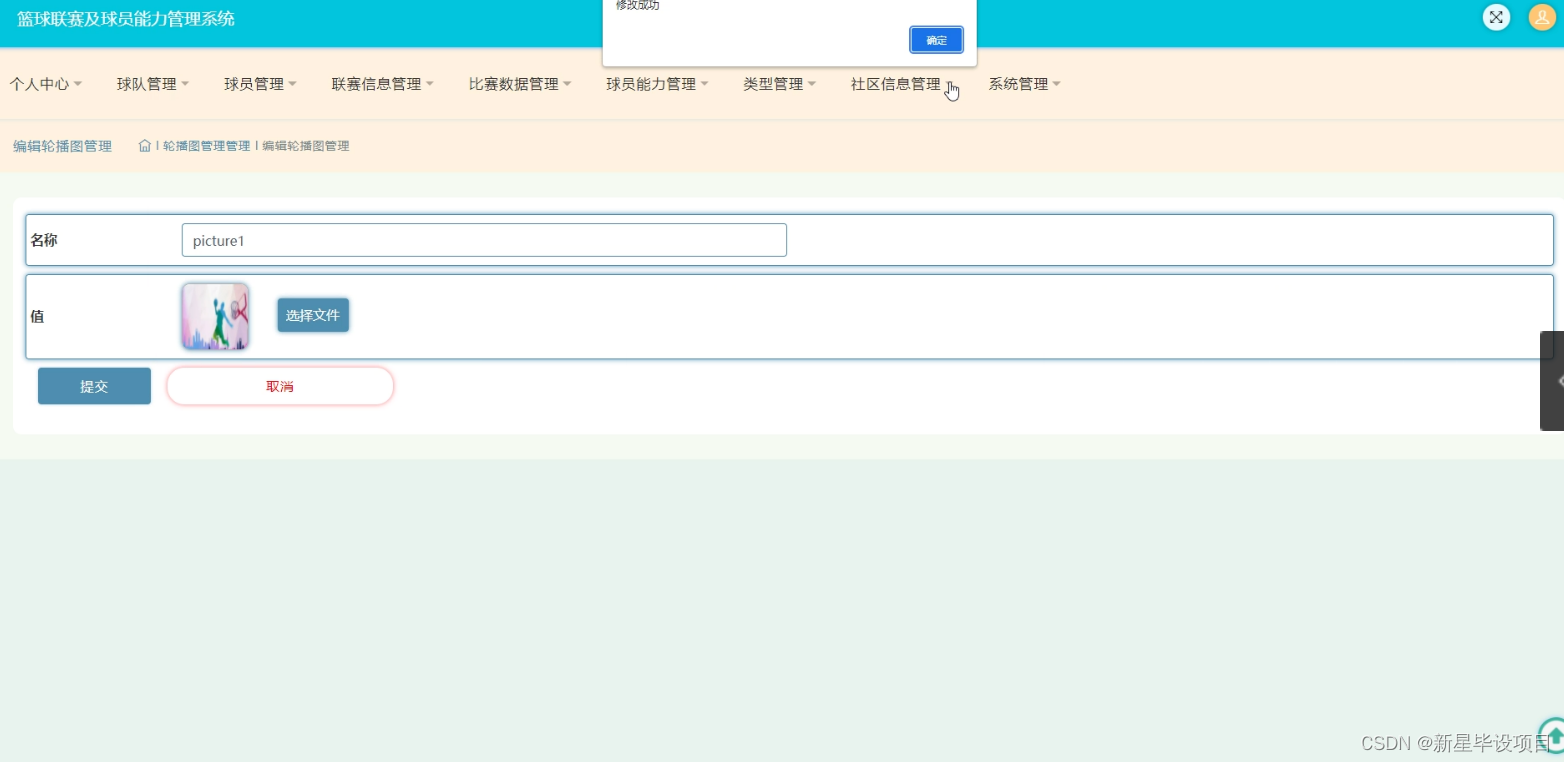Click 球员能力管理 in navigation
This screenshot has width=1564, height=762.
coord(650,84)
